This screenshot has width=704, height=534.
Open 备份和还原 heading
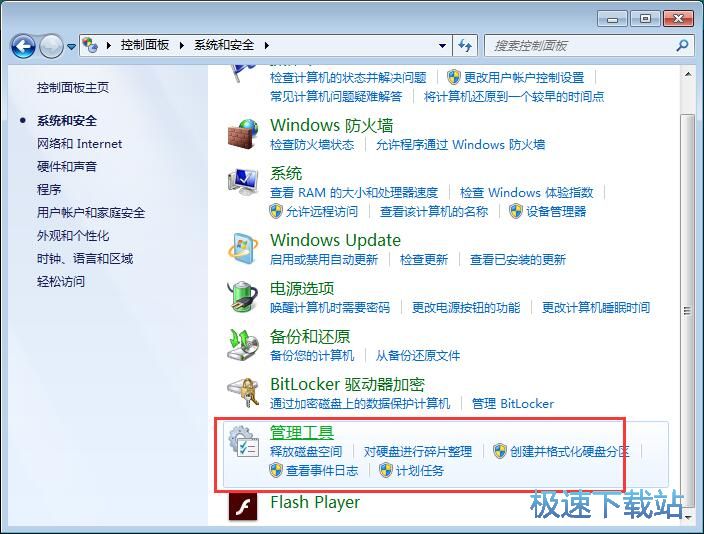point(310,336)
